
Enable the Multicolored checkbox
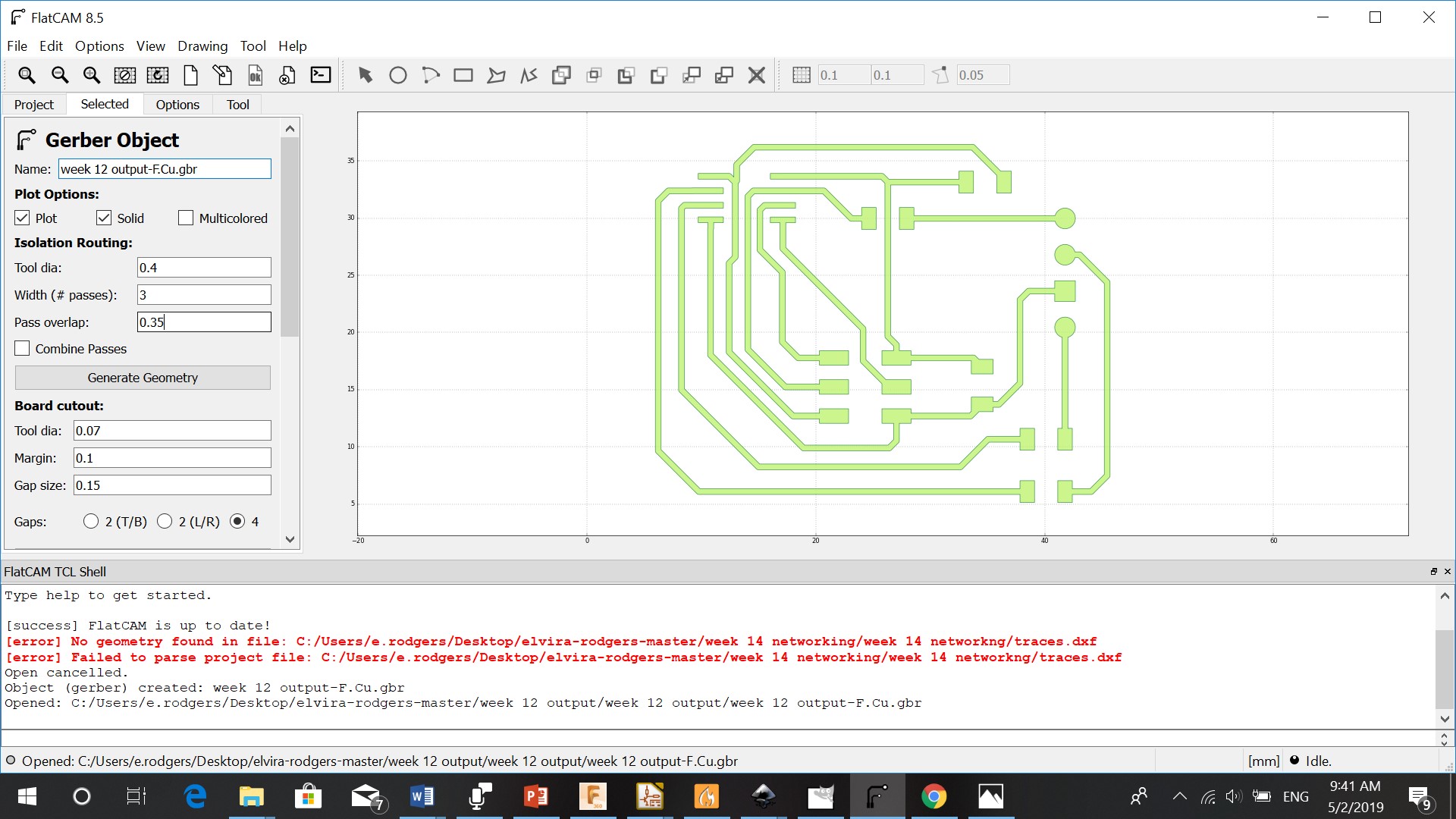(x=186, y=218)
